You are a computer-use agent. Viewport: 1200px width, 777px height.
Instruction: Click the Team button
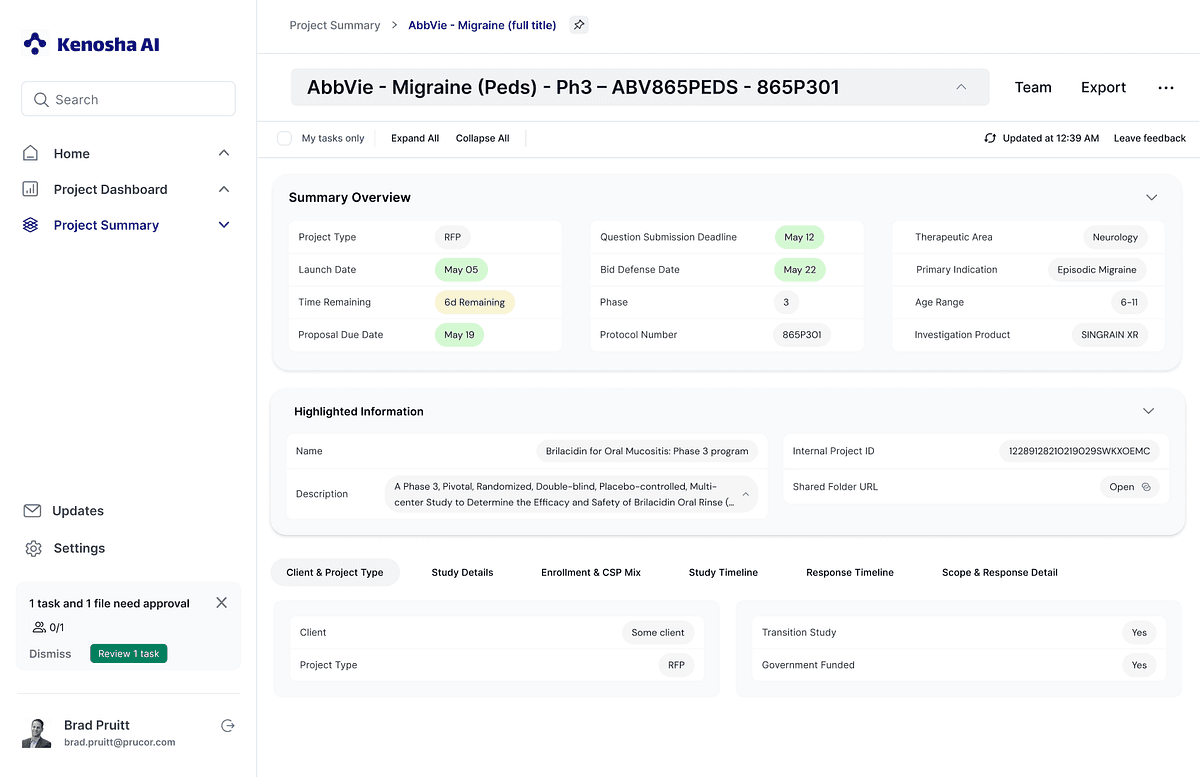(1033, 88)
